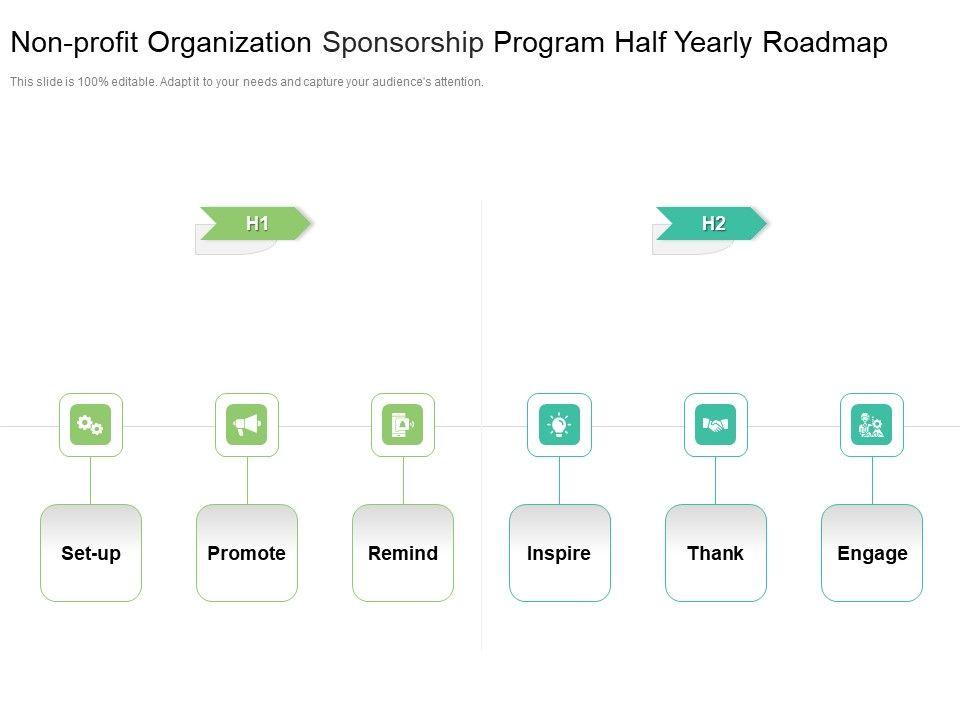The height and width of the screenshot is (720, 960).
Task: Select the Remind box
Action: click(x=403, y=553)
